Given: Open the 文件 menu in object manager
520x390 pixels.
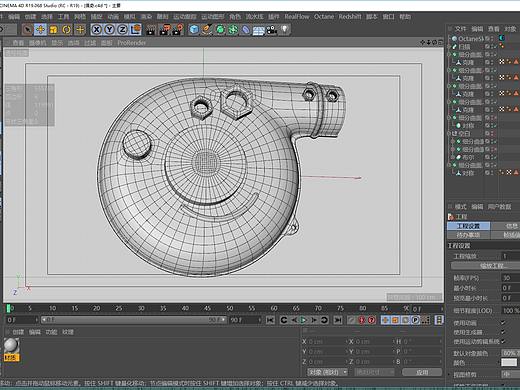Looking at the screenshot, I should point(460,29).
